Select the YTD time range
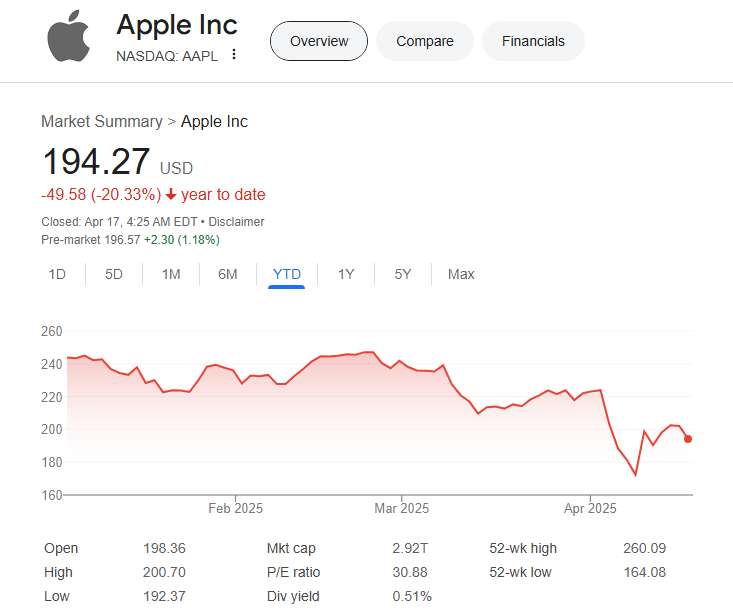This screenshot has height=616, width=733. [287, 274]
